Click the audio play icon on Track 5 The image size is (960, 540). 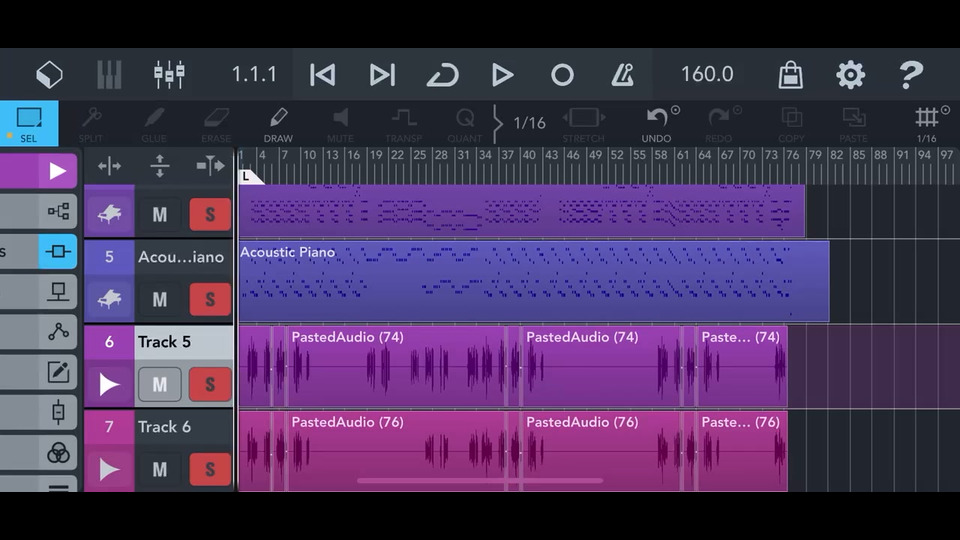pos(109,384)
